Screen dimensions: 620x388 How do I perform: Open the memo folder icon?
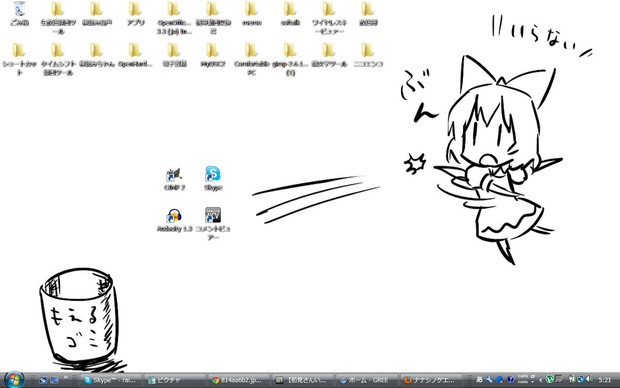(251, 13)
